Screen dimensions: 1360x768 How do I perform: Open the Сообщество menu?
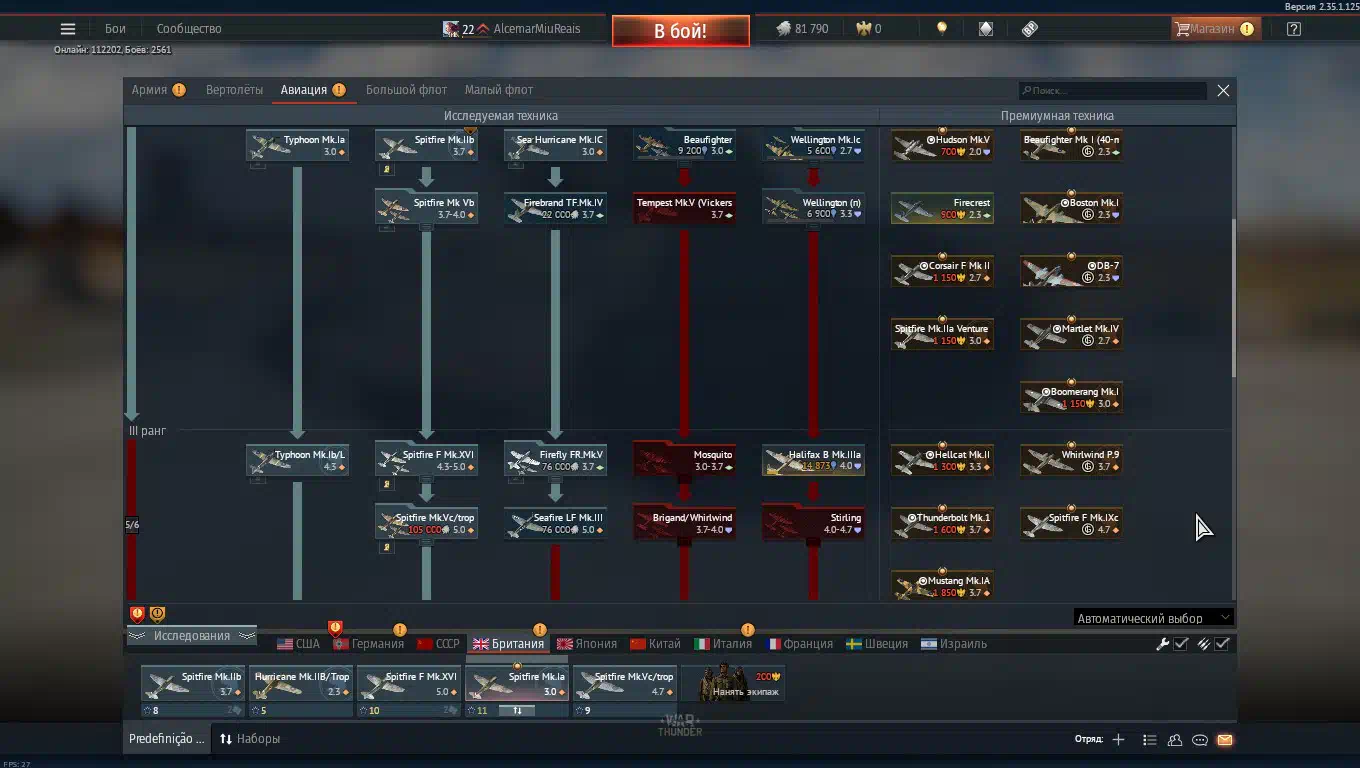(x=189, y=29)
